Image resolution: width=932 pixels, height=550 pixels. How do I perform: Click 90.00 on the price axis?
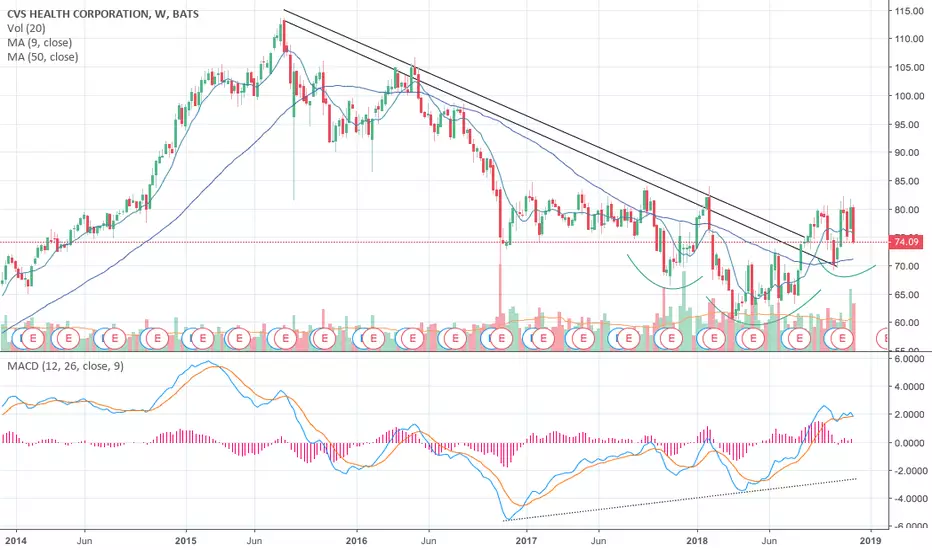(x=909, y=153)
